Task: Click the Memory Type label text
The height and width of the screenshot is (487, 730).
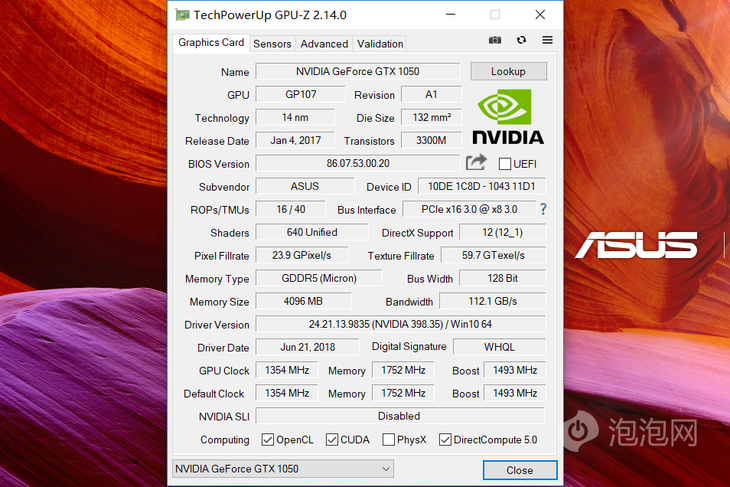Action: coord(217,279)
